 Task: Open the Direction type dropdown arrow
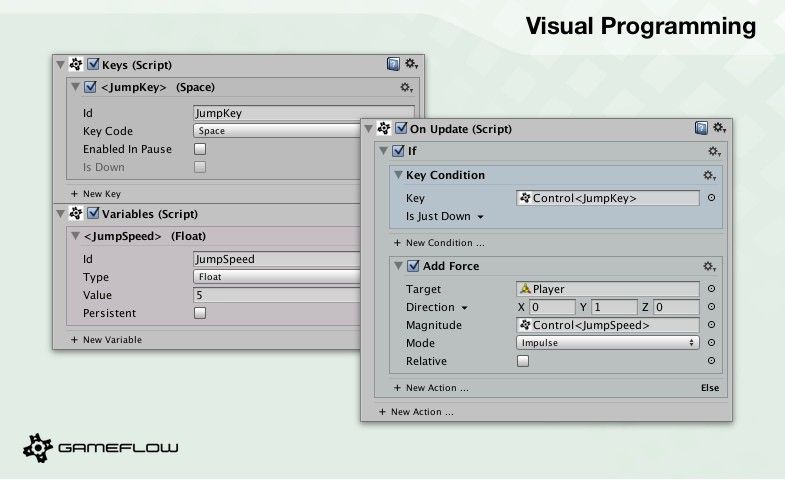tap(465, 308)
